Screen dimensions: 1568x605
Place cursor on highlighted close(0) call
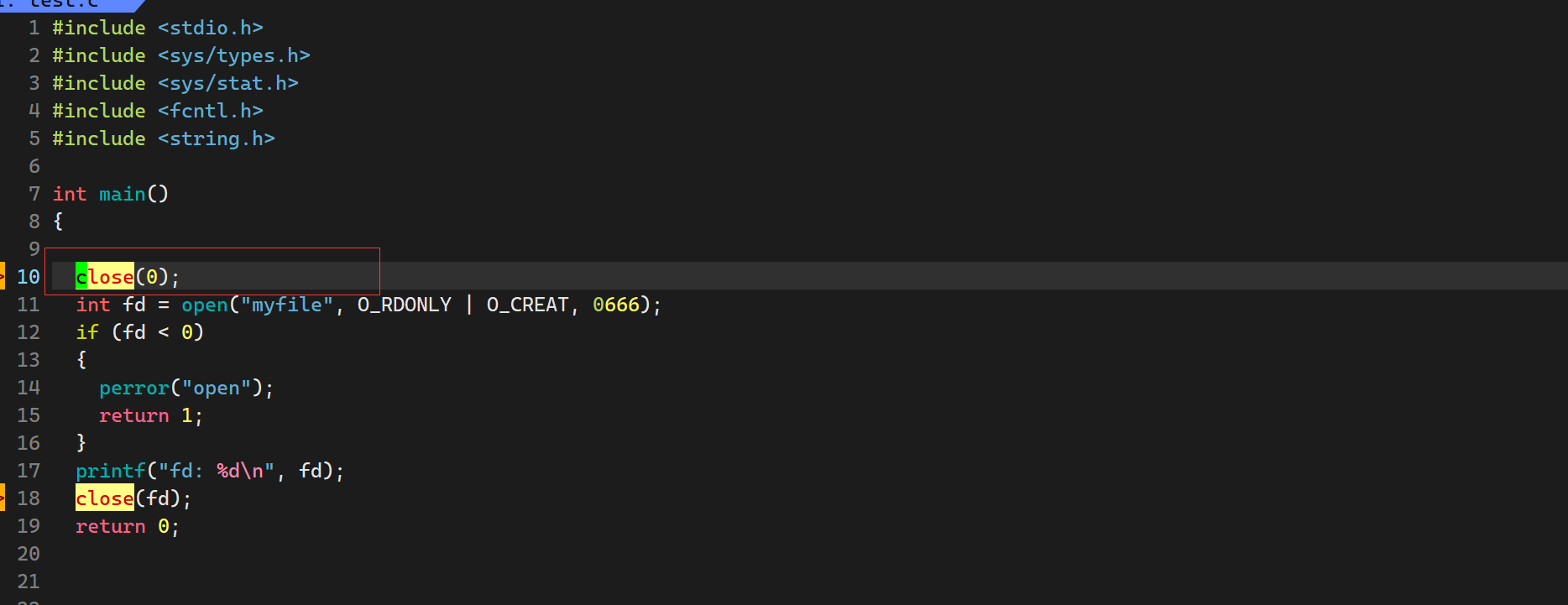point(106,277)
